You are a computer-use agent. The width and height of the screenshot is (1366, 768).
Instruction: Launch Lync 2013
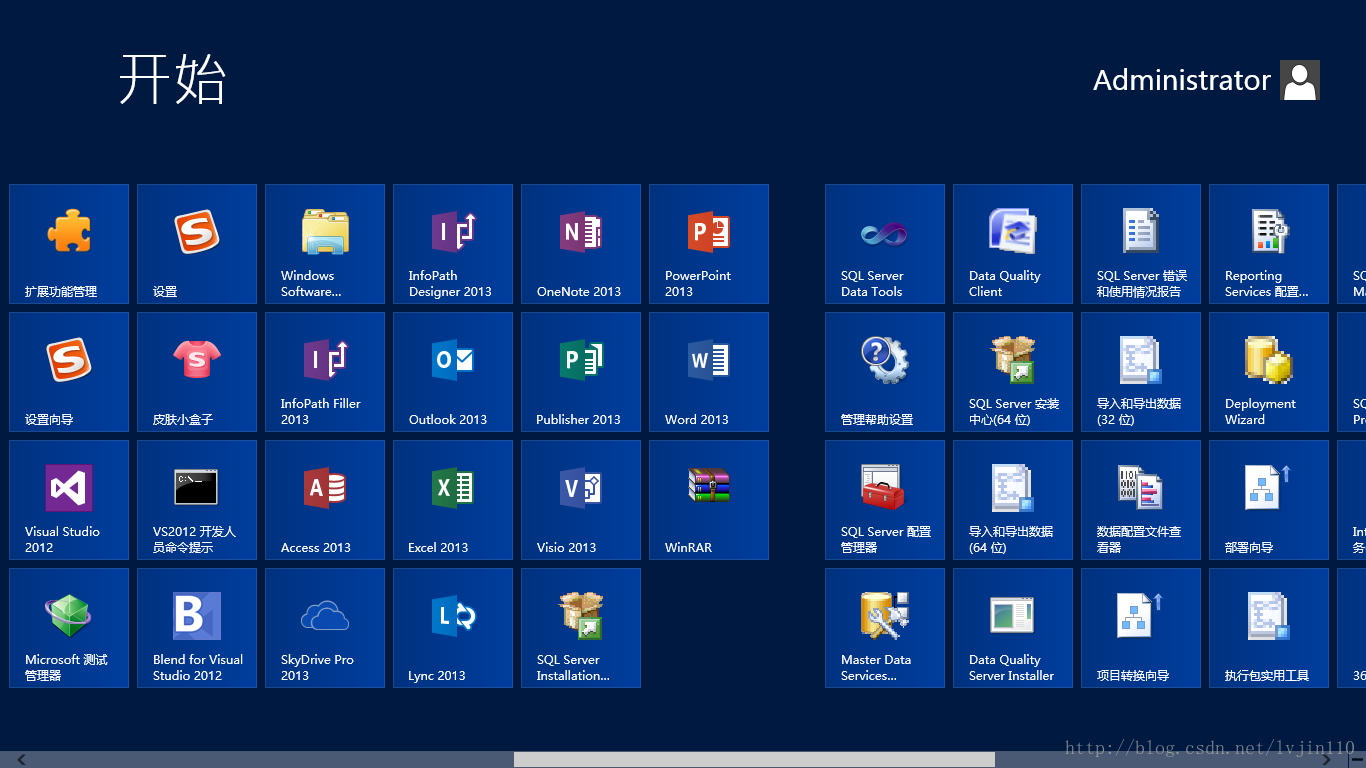pyautogui.click(x=453, y=628)
